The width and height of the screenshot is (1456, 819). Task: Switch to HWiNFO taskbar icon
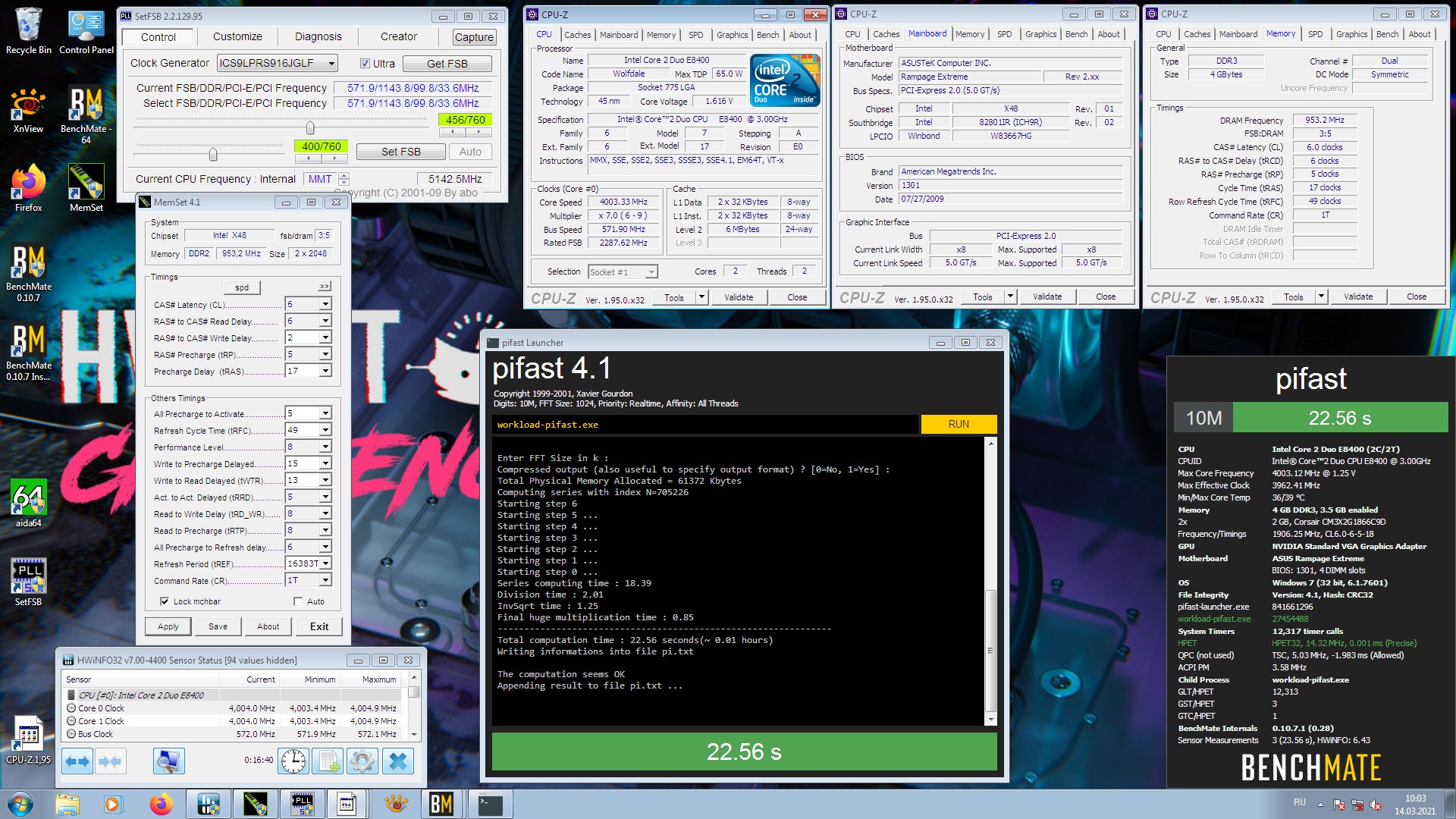(209, 804)
